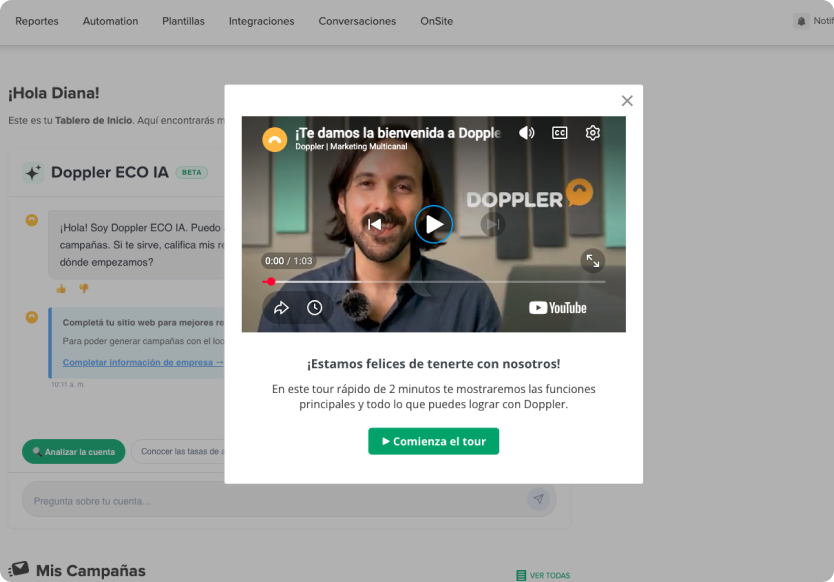Open the Automation menu
Viewport: 834px width, 582px height.
coord(110,21)
